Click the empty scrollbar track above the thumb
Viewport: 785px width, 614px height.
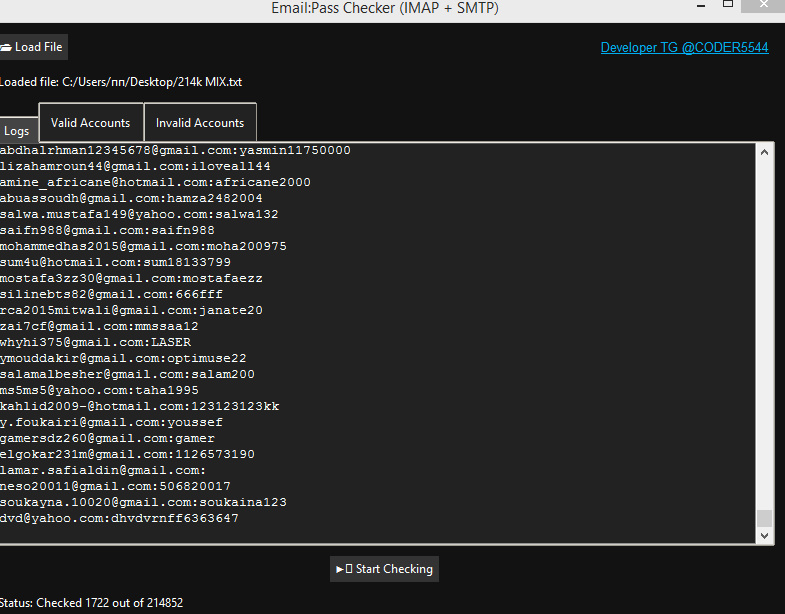pyautogui.click(x=765, y=330)
